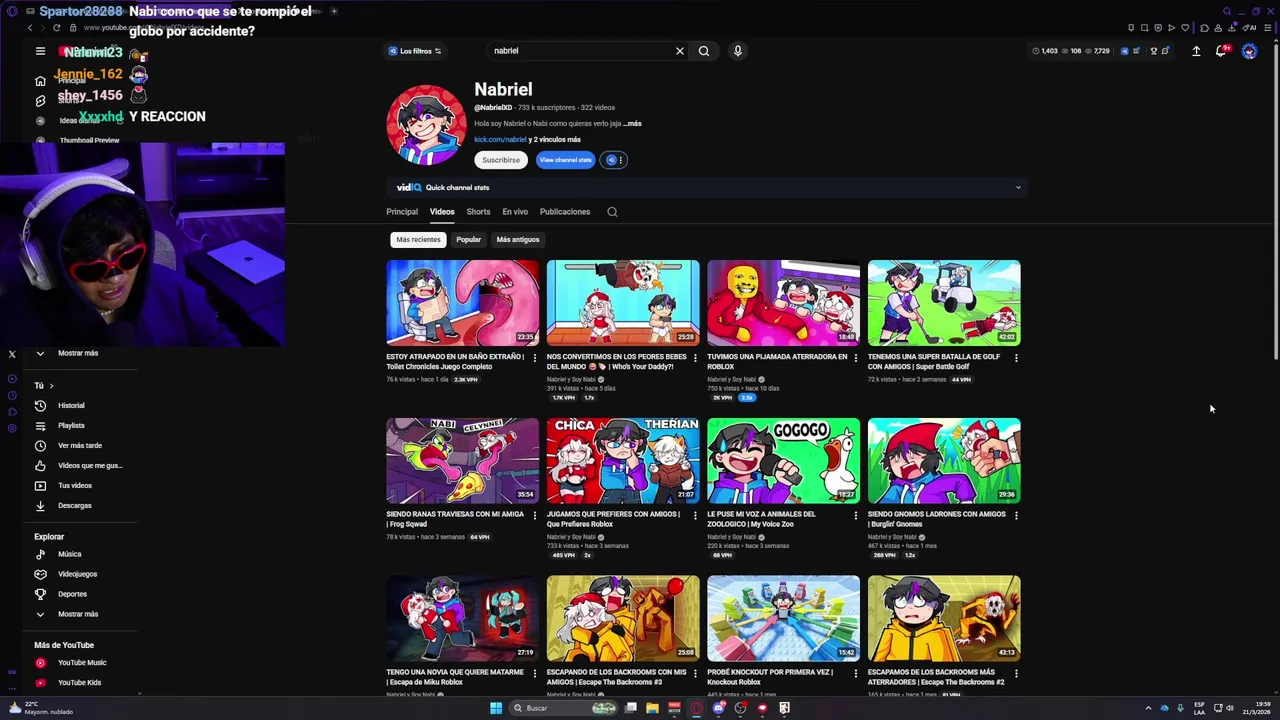Switch to the Principal channel tab

[x=402, y=212]
